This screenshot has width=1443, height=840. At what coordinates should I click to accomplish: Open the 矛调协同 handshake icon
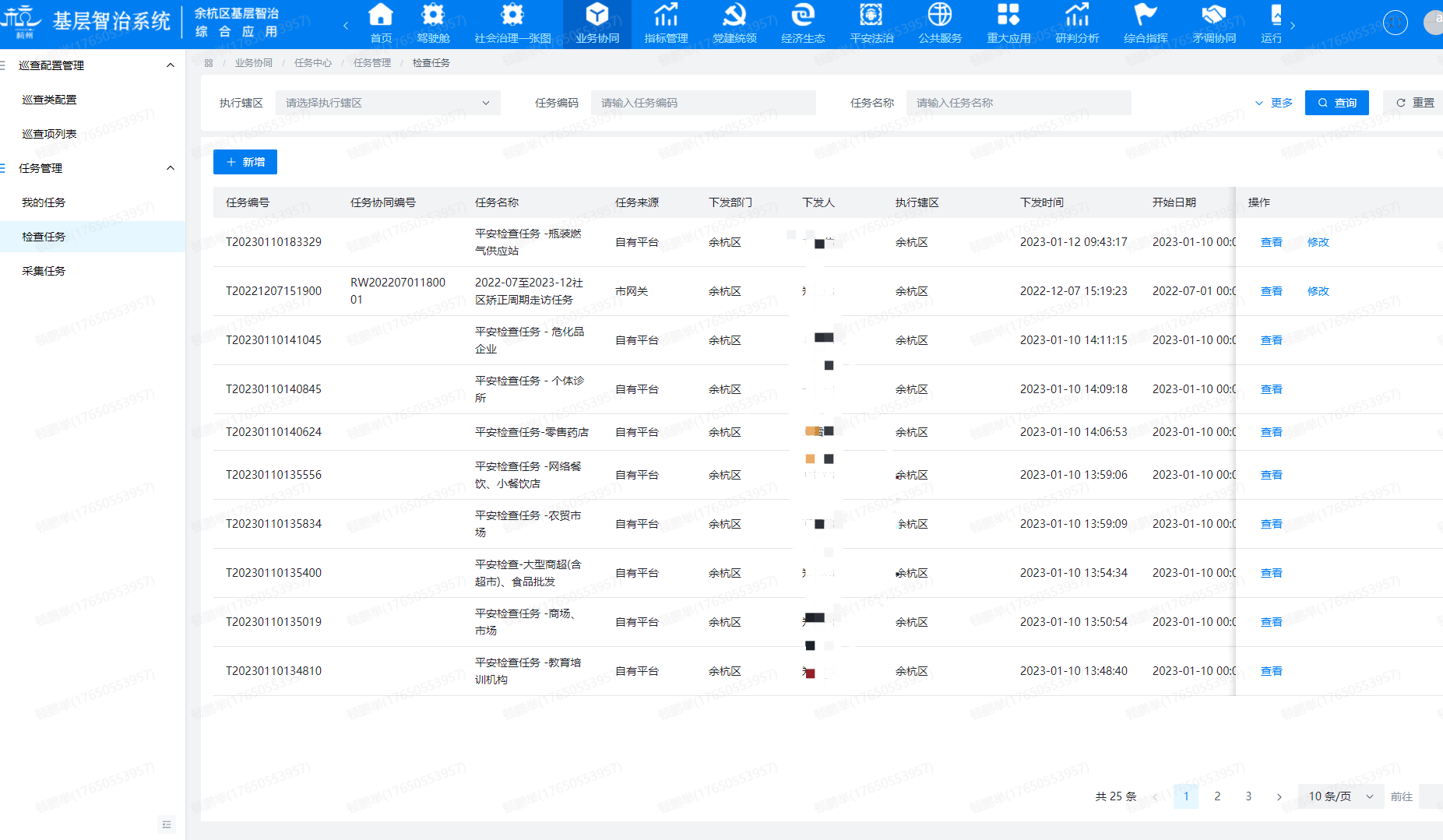1214,15
